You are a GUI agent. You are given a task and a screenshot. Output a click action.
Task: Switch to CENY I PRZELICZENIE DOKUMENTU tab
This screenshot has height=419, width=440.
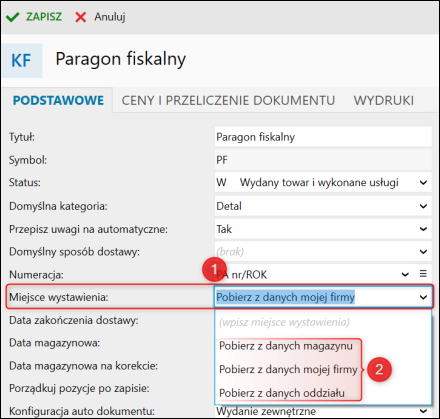pyautogui.click(x=228, y=100)
